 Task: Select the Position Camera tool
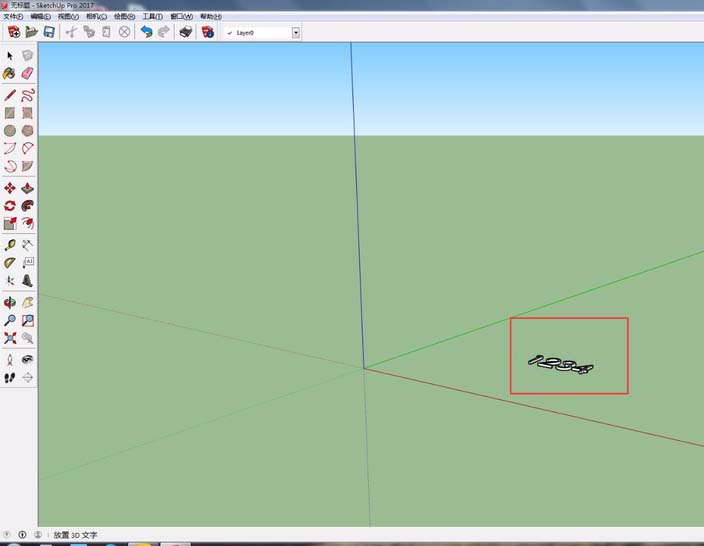click(10, 360)
